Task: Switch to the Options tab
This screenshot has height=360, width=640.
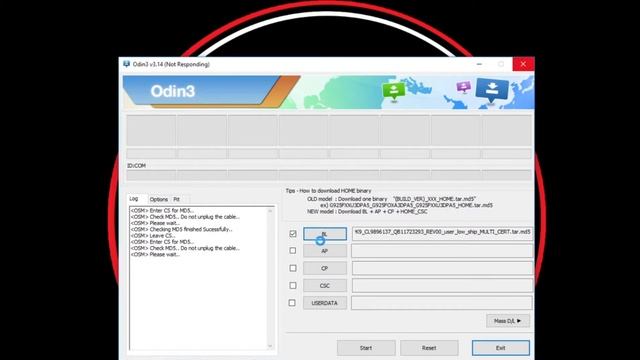Action: click(x=159, y=200)
